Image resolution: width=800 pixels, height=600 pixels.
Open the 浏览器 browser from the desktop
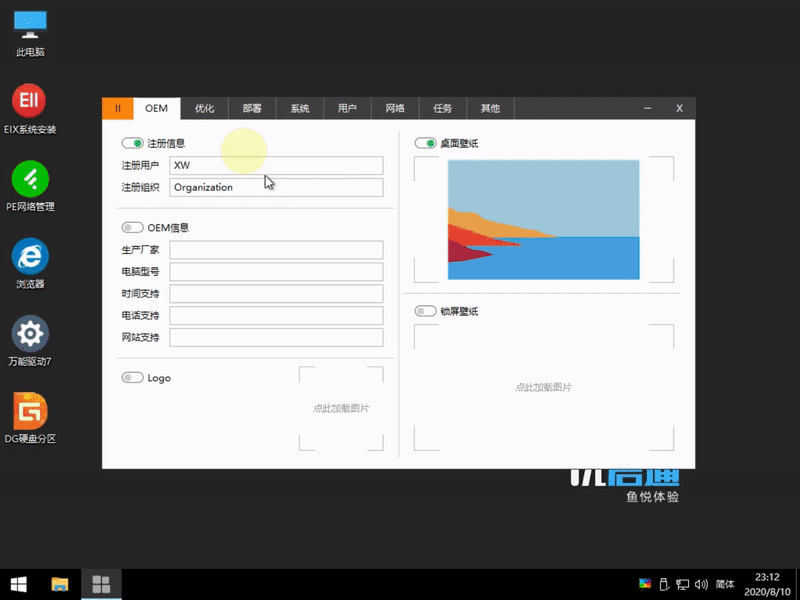coord(29,258)
